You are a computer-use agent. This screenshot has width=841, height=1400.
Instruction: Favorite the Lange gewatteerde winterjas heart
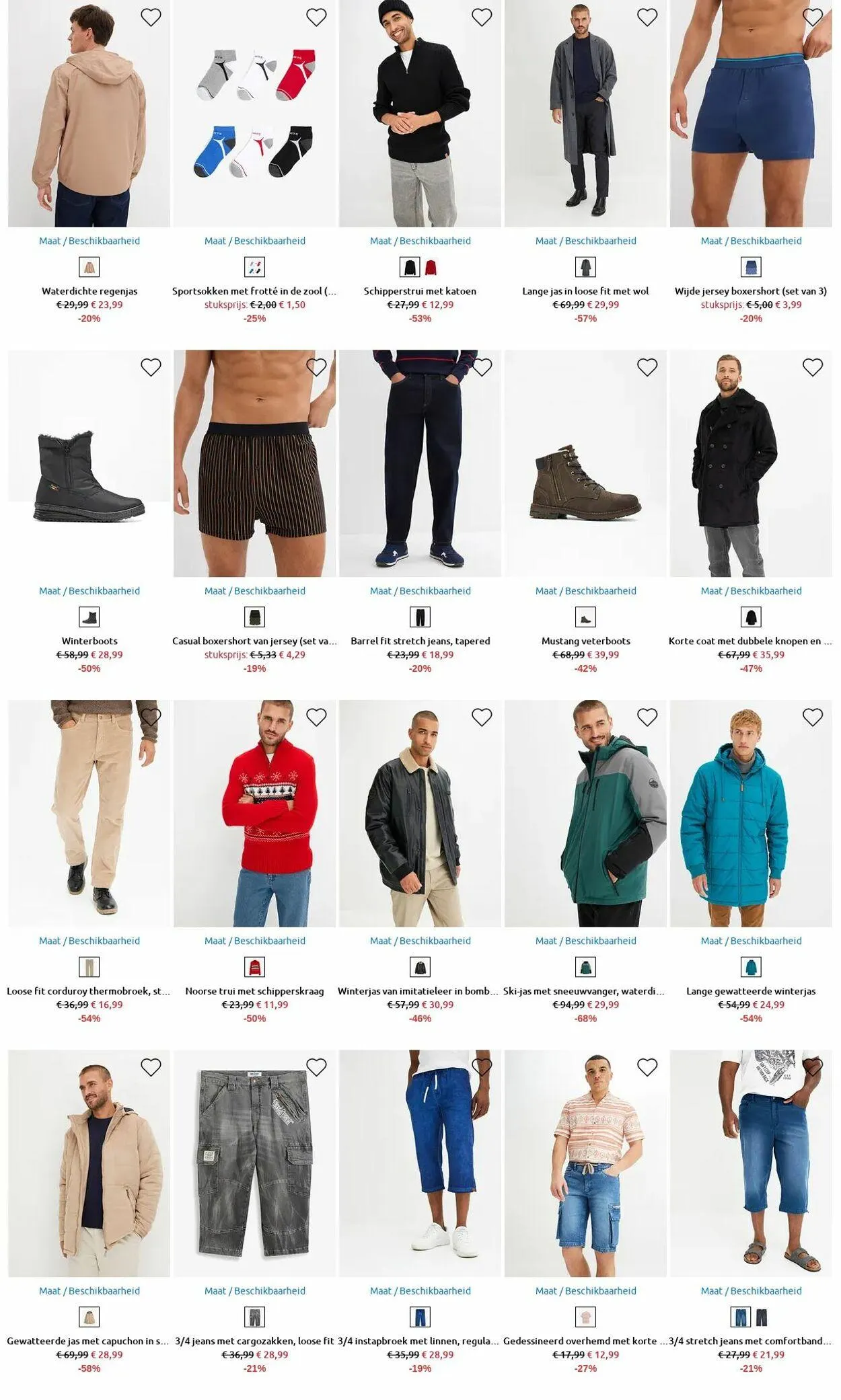coord(813,717)
